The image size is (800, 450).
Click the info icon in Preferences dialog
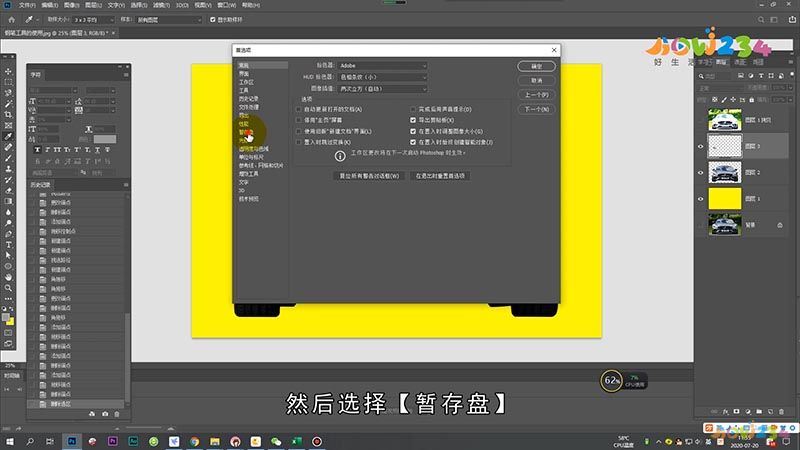pyautogui.click(x=340, y=156)
